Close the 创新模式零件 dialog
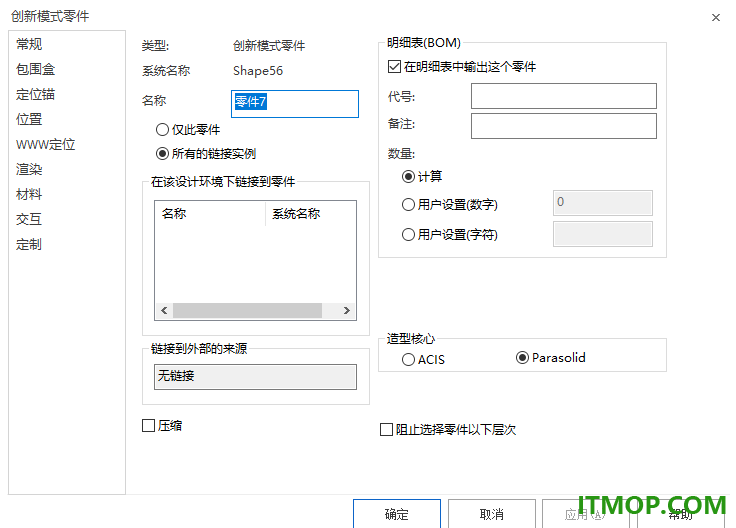Screen dimensions: 736x528 (715, 17)
